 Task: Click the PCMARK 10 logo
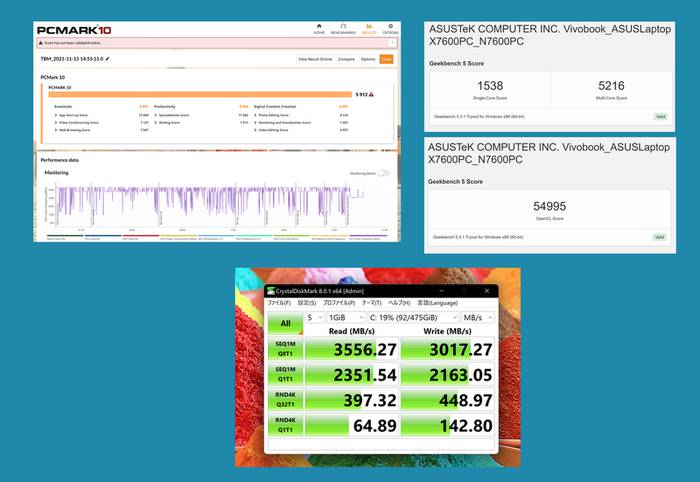(74, 30)
